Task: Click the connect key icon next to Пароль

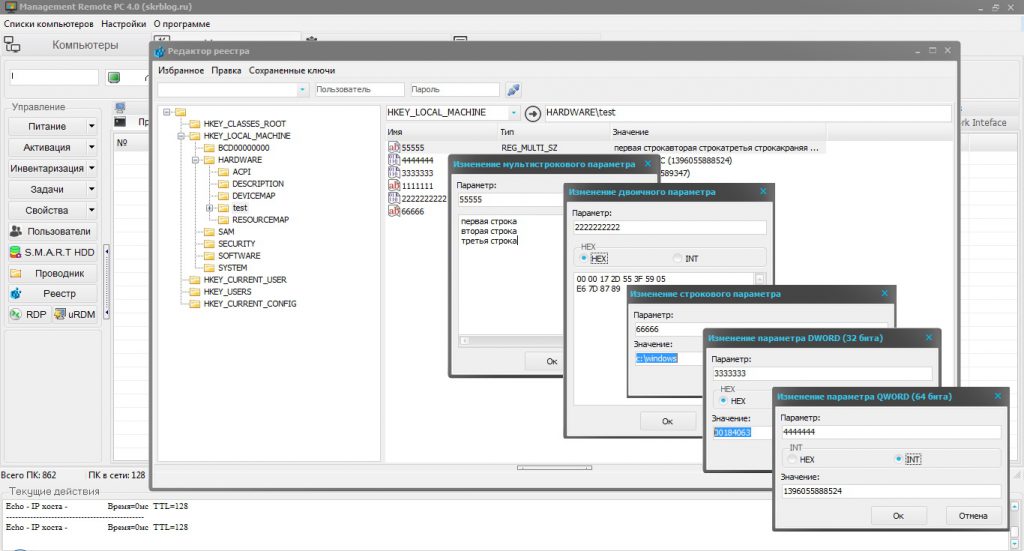Action: (513, 89)
